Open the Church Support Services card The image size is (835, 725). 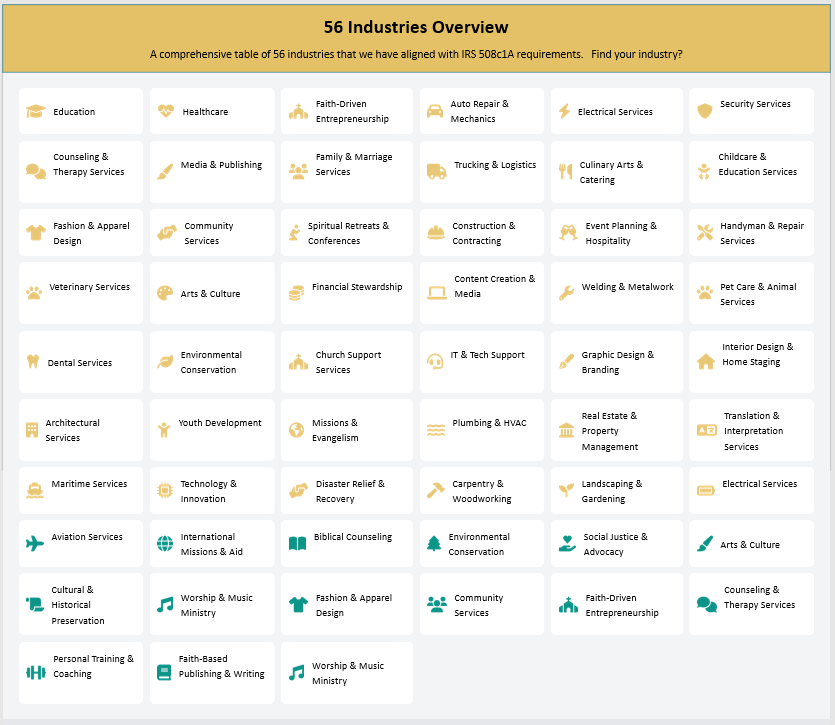click(347, 362)
